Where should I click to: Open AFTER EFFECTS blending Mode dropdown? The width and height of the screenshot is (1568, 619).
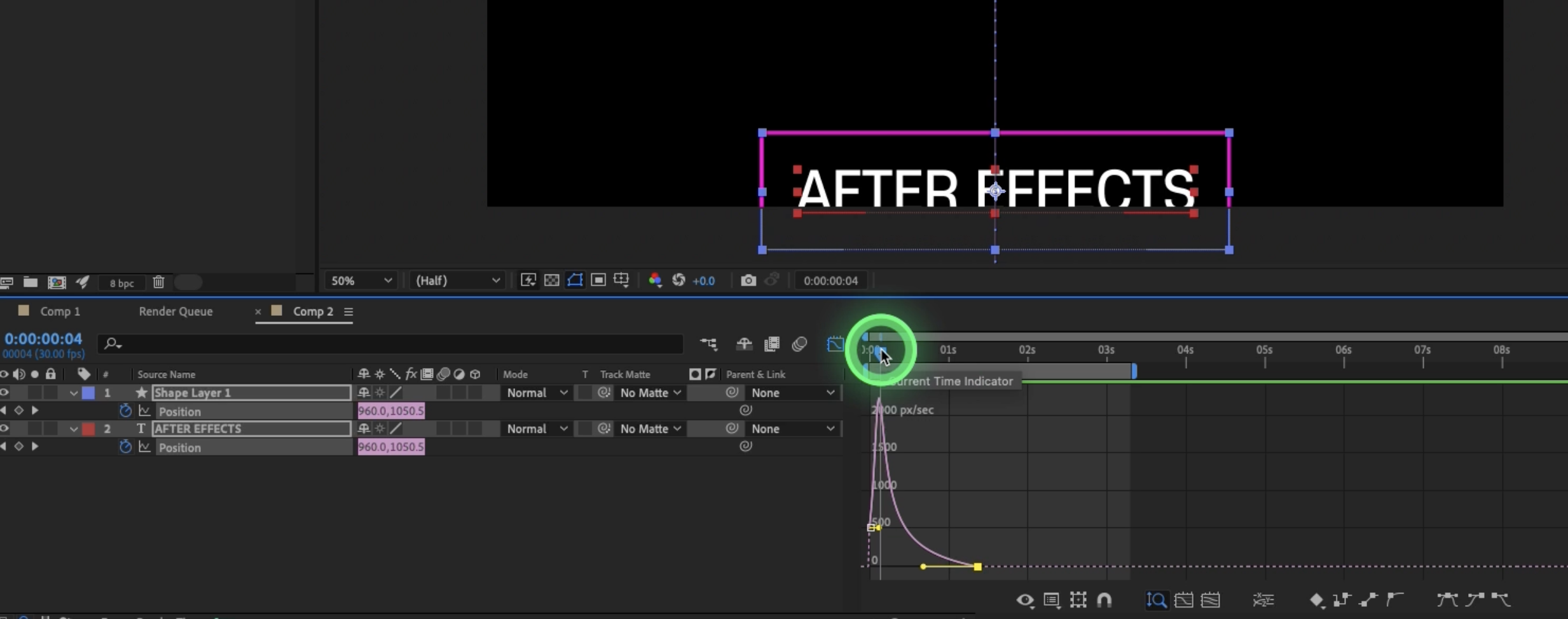point(537,429)
